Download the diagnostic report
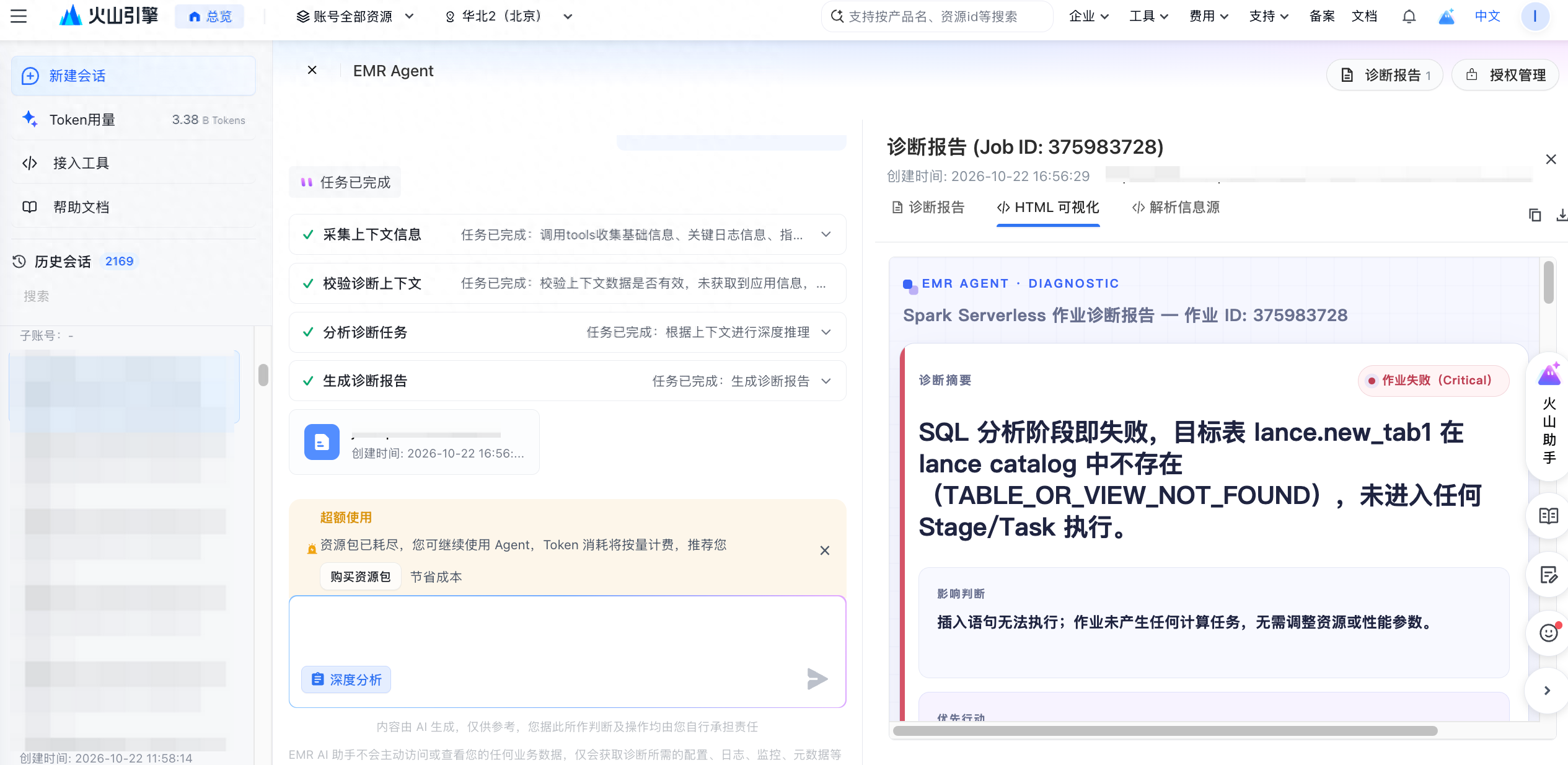The width and height of the screenshot is (1568, 765). (1562, 215)
